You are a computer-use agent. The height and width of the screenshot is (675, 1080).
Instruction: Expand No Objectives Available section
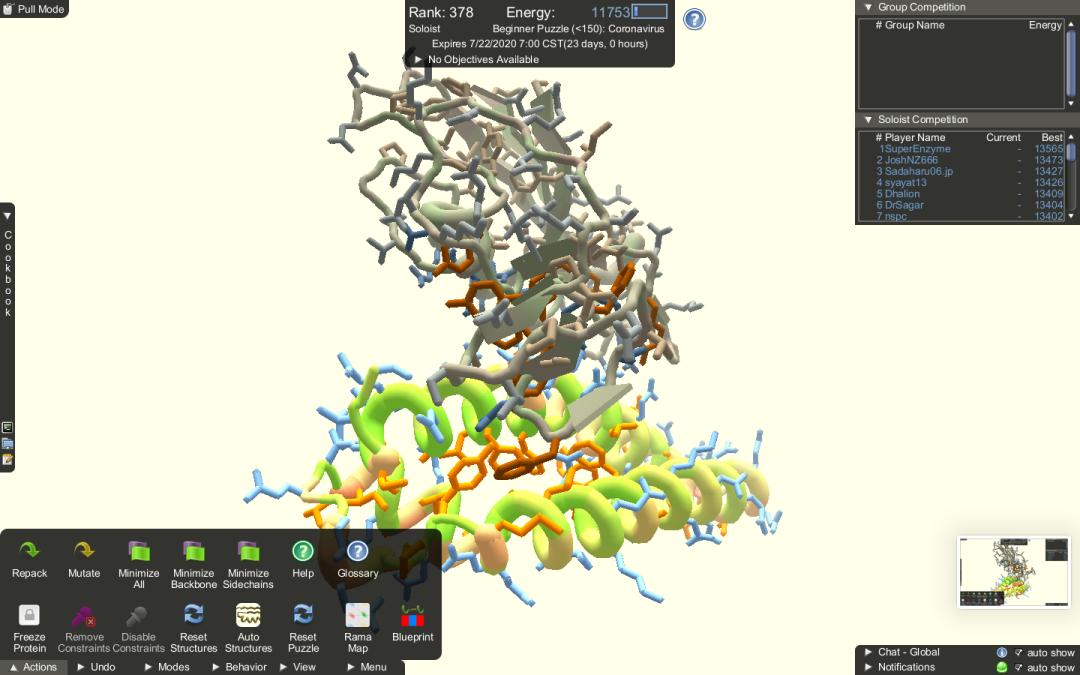[419, 60]
